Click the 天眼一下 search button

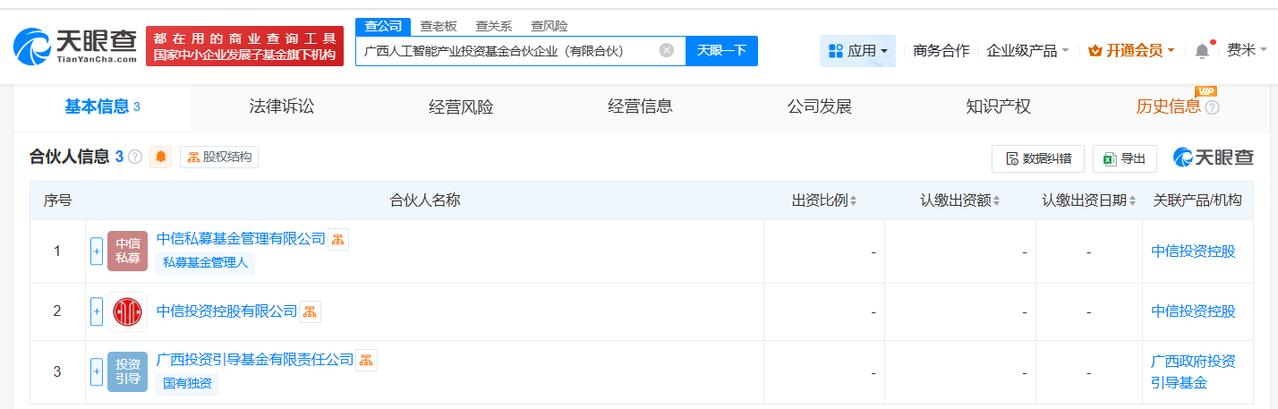click(721, 50)
